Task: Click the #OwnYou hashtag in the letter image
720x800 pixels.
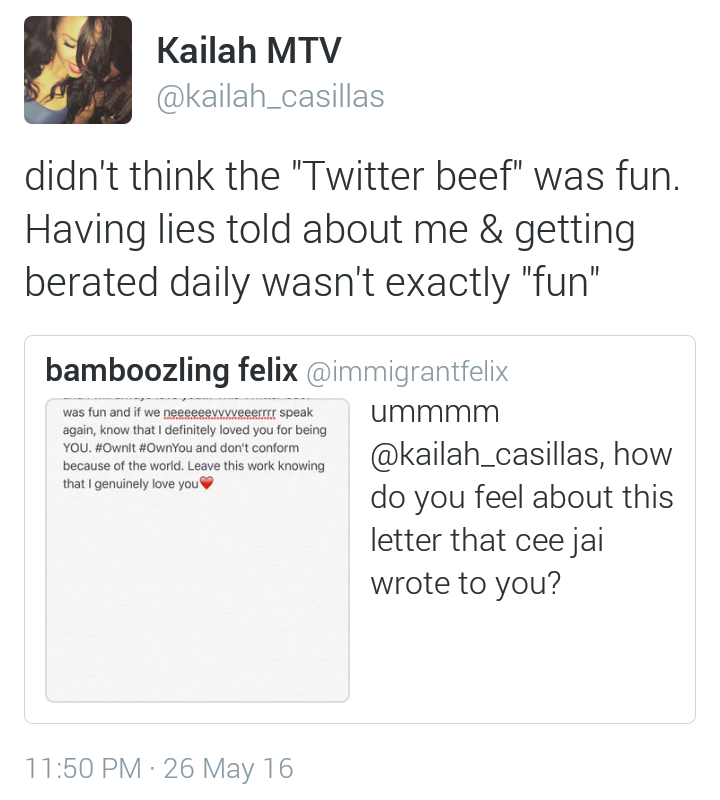Action: (x=165, y=448)
